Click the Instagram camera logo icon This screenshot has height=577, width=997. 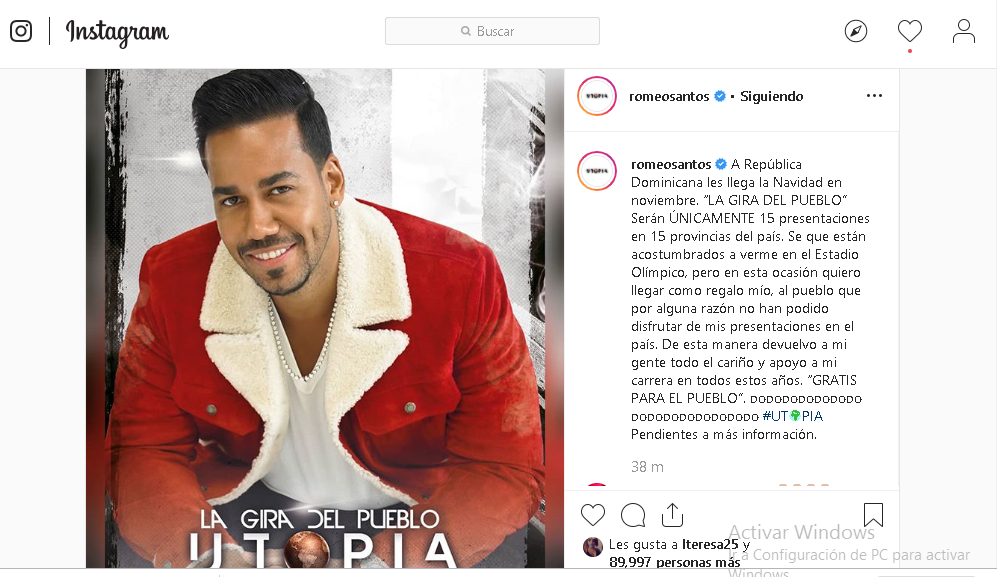point(21,31)
